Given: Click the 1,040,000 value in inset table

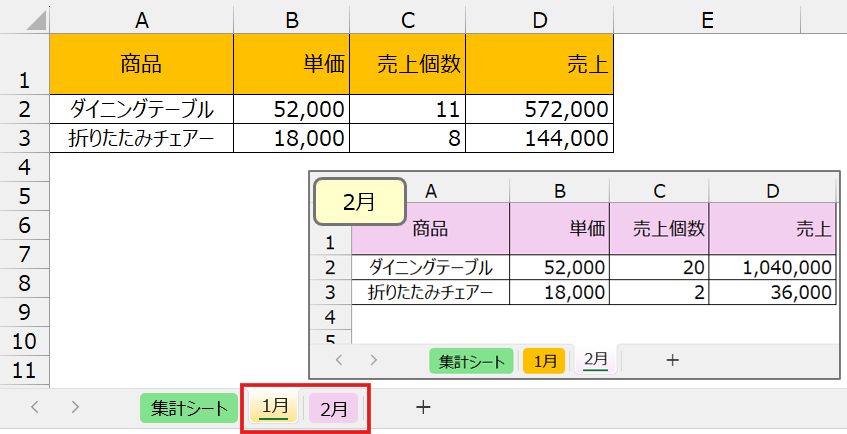Looking at the screenshot, I should (x=773, y=267).
